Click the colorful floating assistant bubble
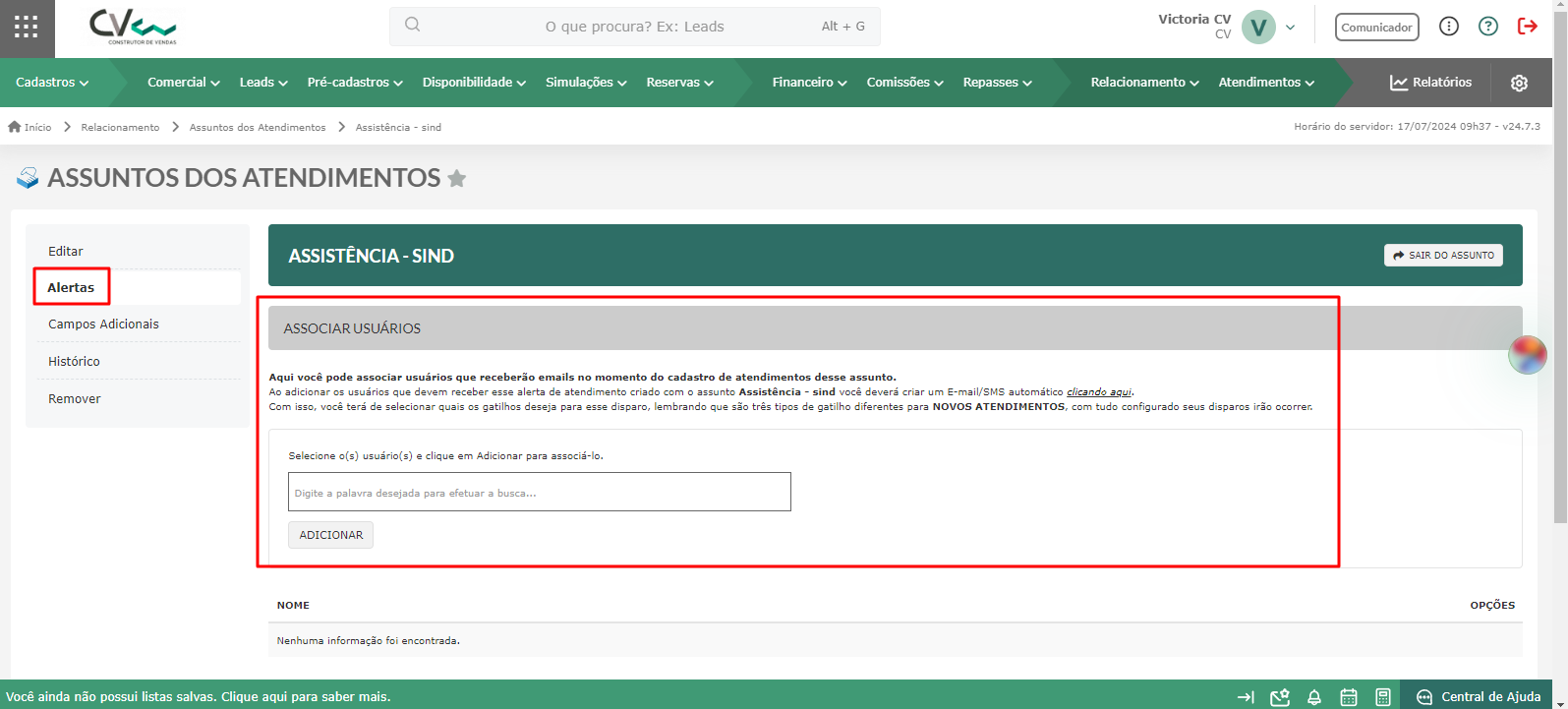The height and width of the screenshot is (709, 1568). pyautogui.click(x=1528, y=355)
